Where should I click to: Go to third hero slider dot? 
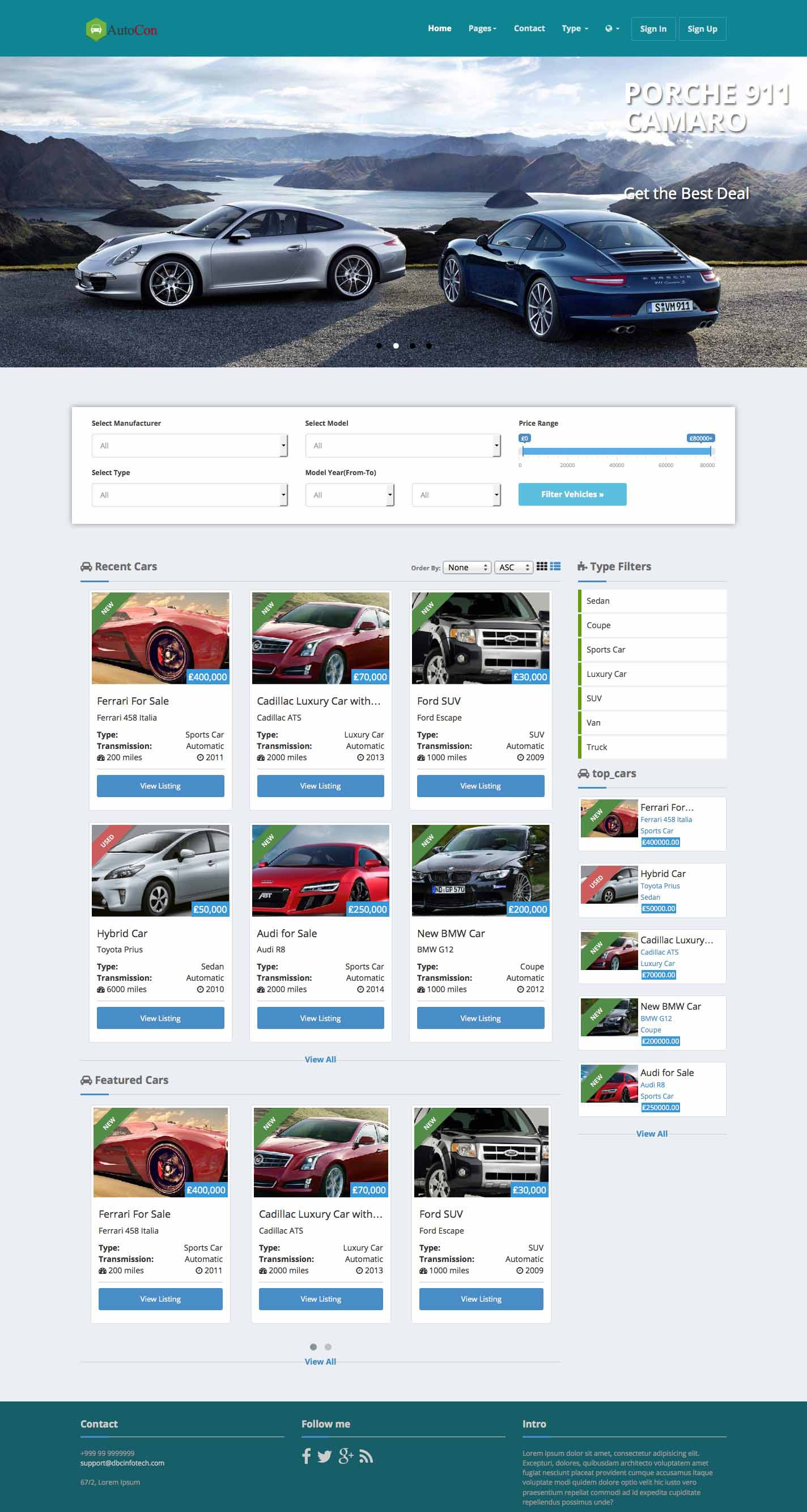pos(413,346)
